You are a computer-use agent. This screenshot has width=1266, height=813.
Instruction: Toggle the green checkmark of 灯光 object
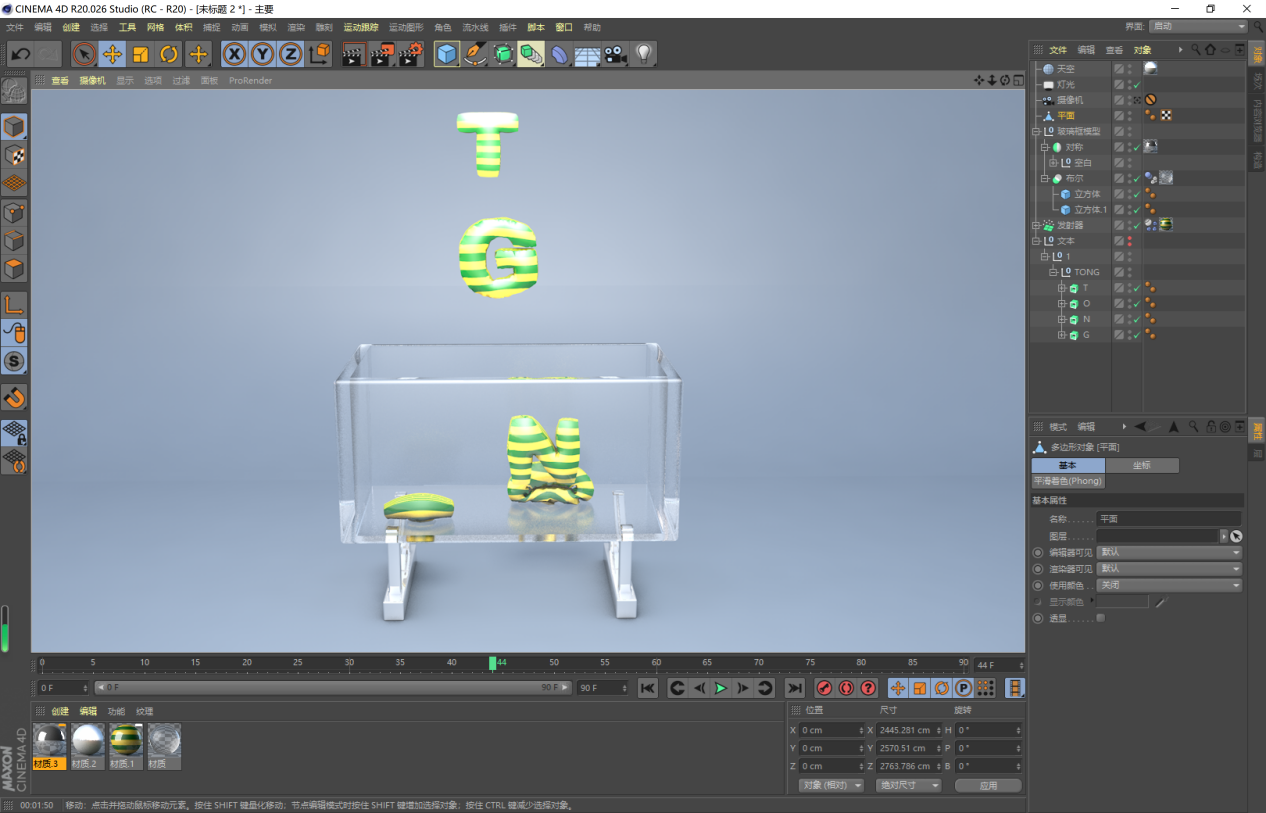[1136, 85]
